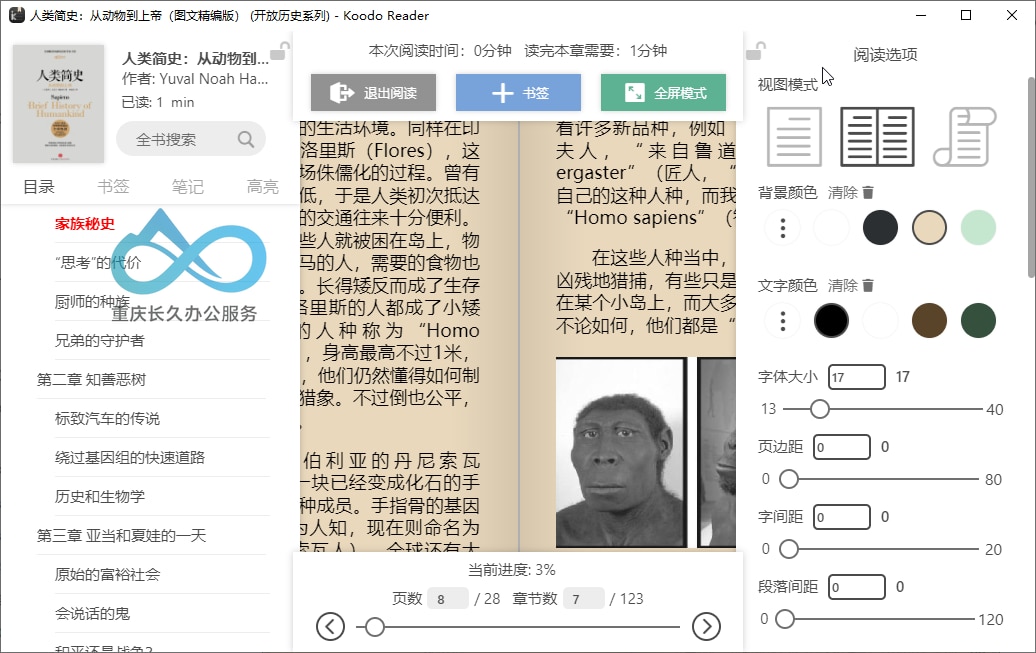Open chapter 兄弟的守护者

point(99,341)
